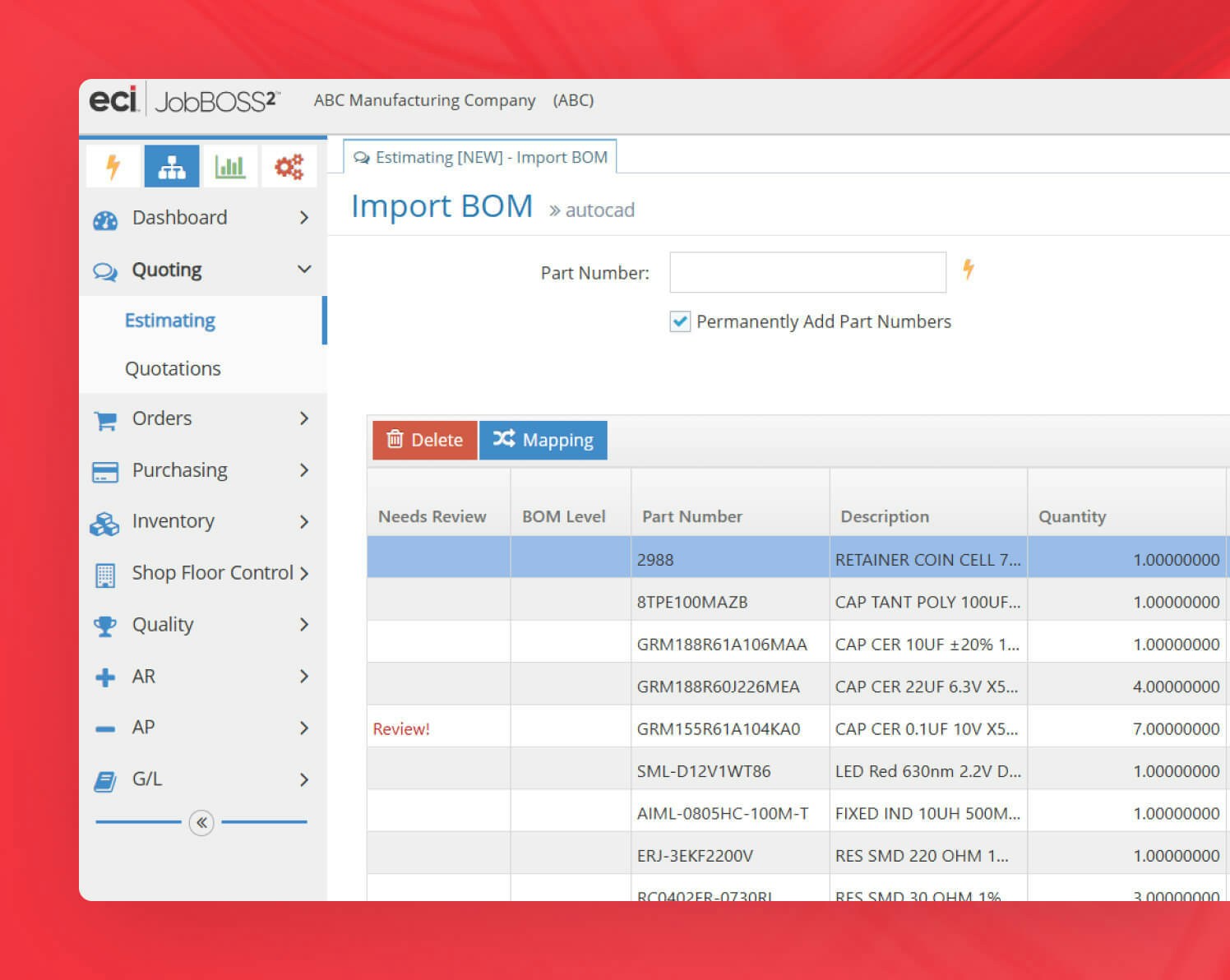
Task: Click the lightning lookup icon beside Part Number
Action: tap(969, 269)
